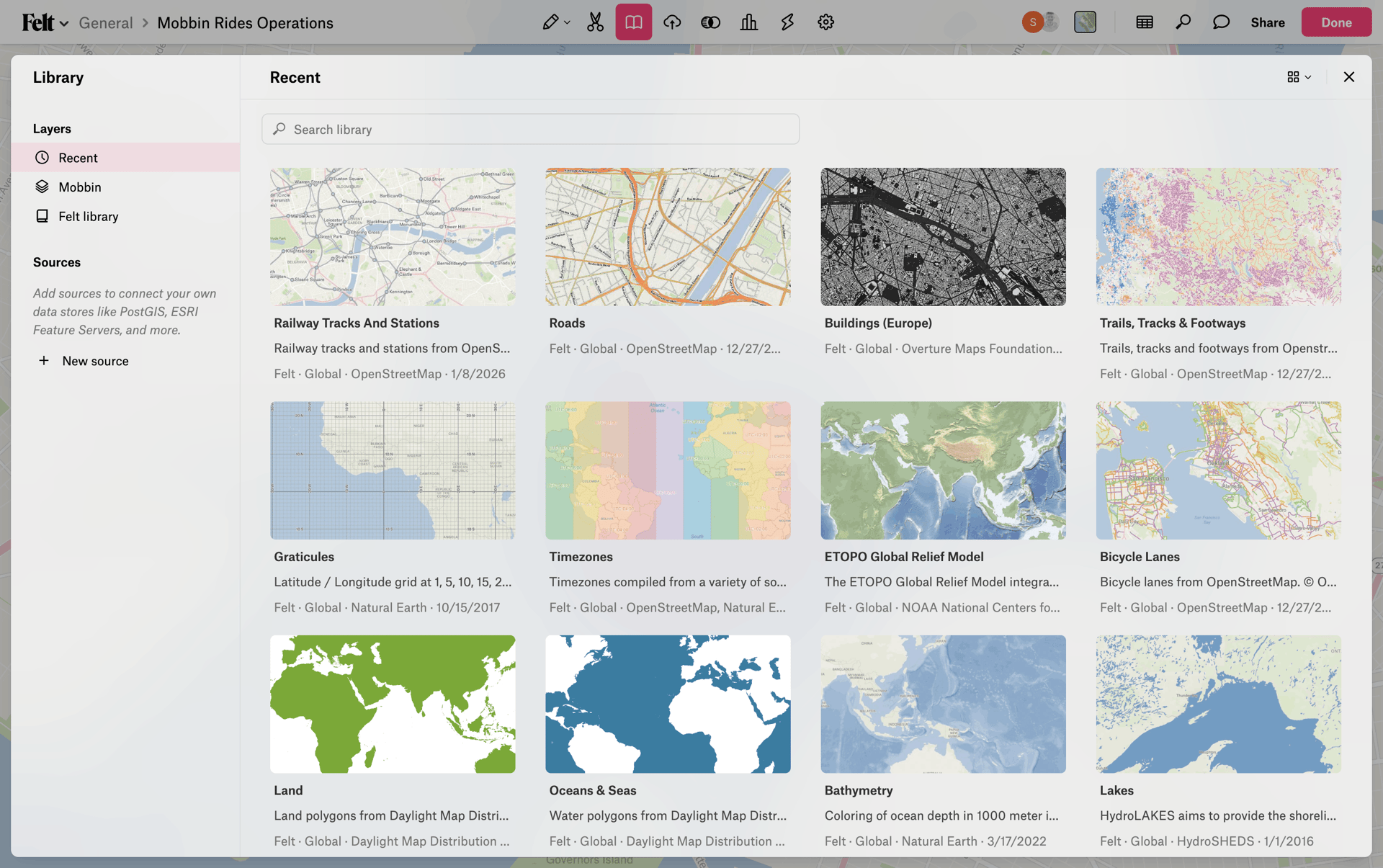Viewport: 1383px width, 868px height.
Task: Open the Railway Tracks And Stations thumbnail
Action: (x=393, y=237)
